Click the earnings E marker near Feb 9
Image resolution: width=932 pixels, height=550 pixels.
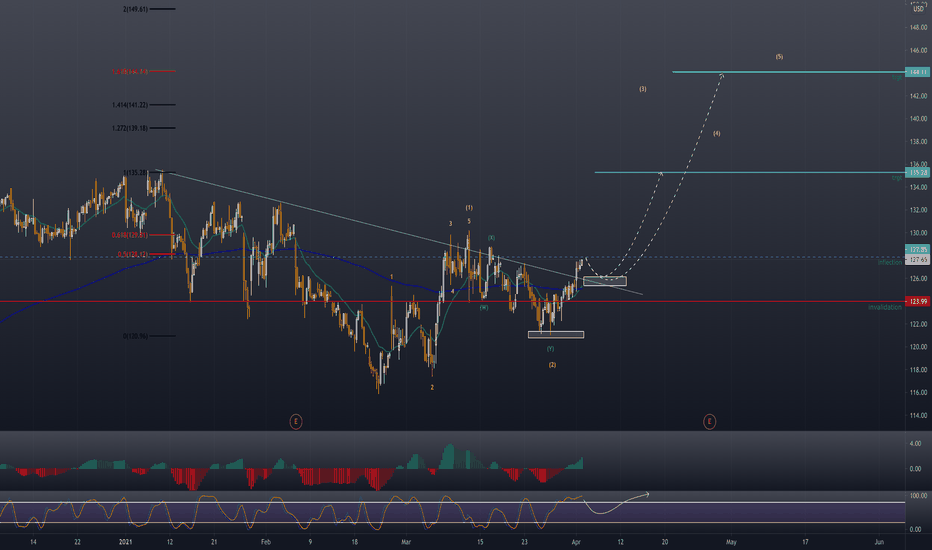(x=295, y=422)
